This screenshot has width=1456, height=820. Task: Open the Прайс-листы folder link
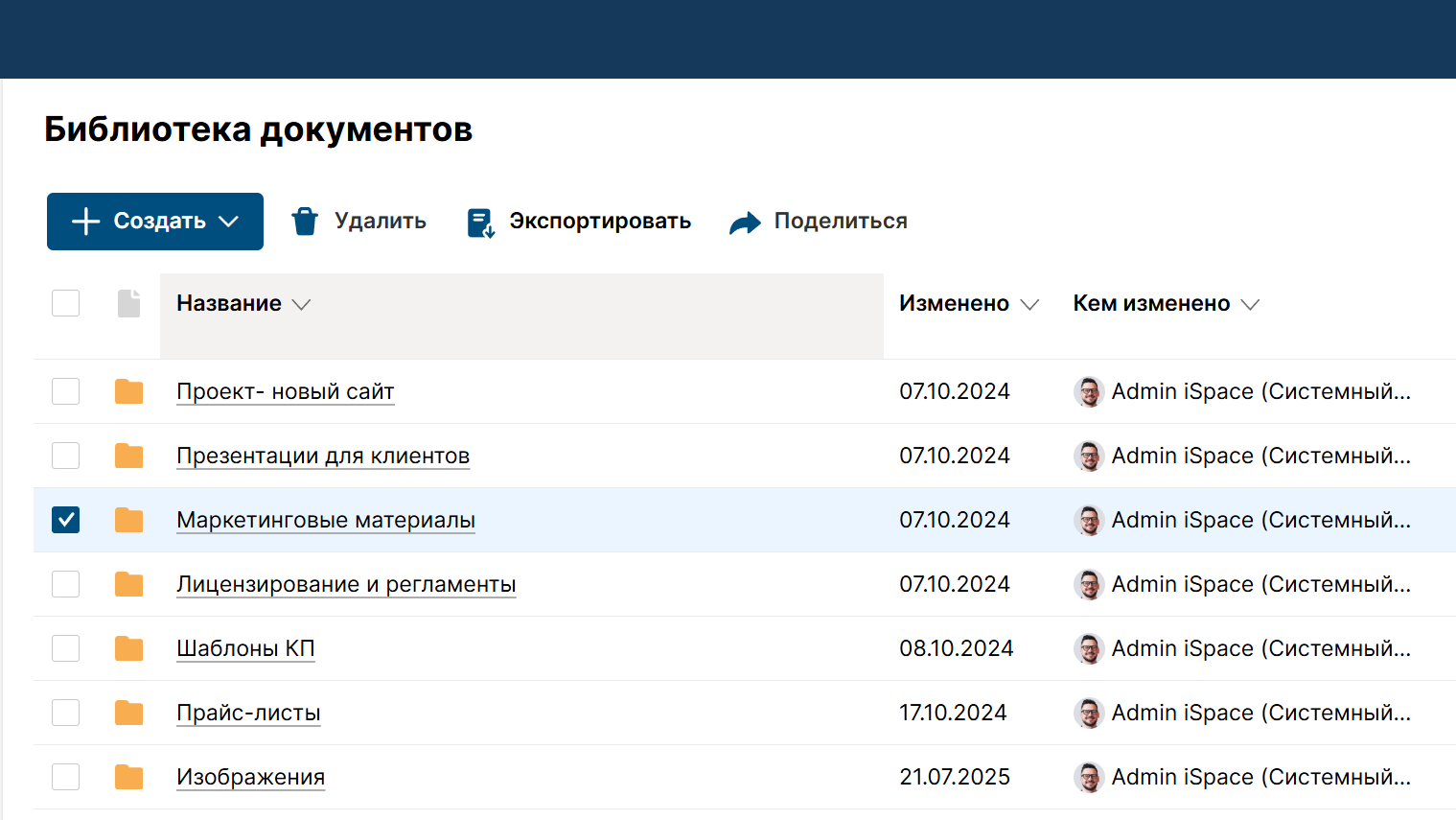coord(248,714)
